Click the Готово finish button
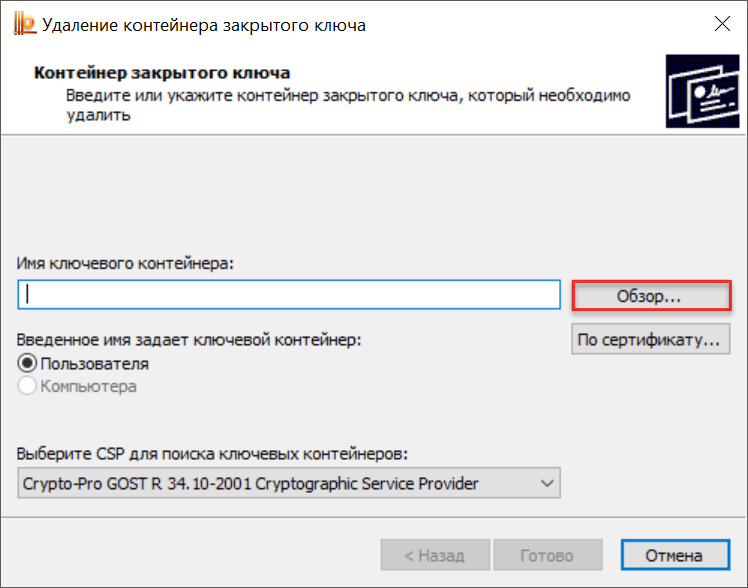 [547, 555]
